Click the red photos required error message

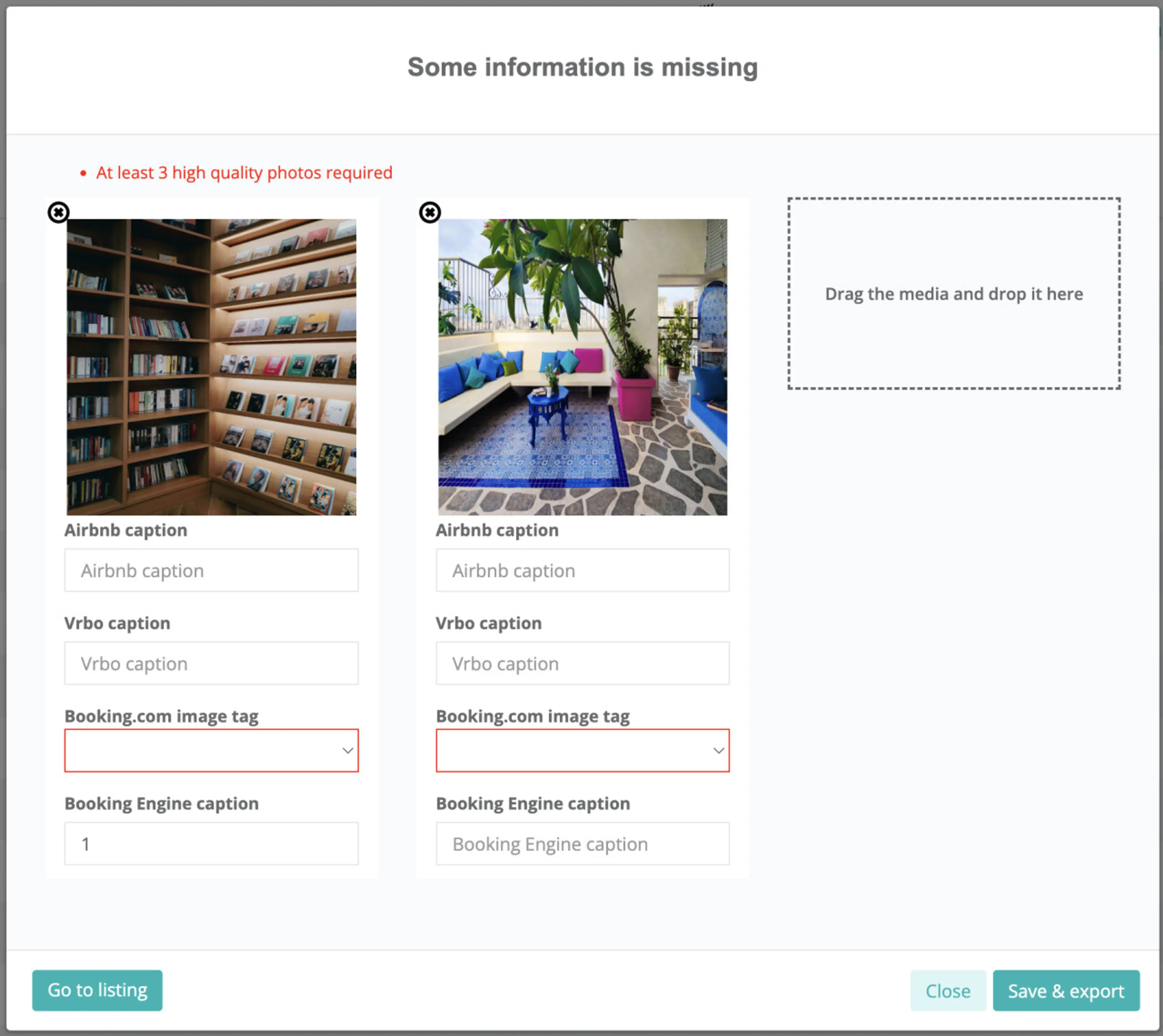(244, 172)
